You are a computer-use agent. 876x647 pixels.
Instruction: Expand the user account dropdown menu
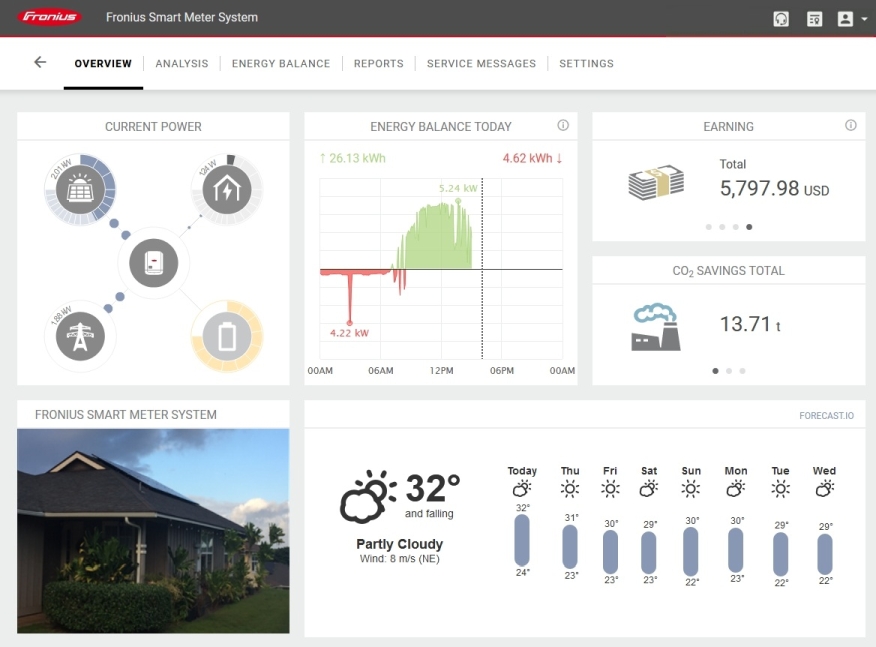853,19
